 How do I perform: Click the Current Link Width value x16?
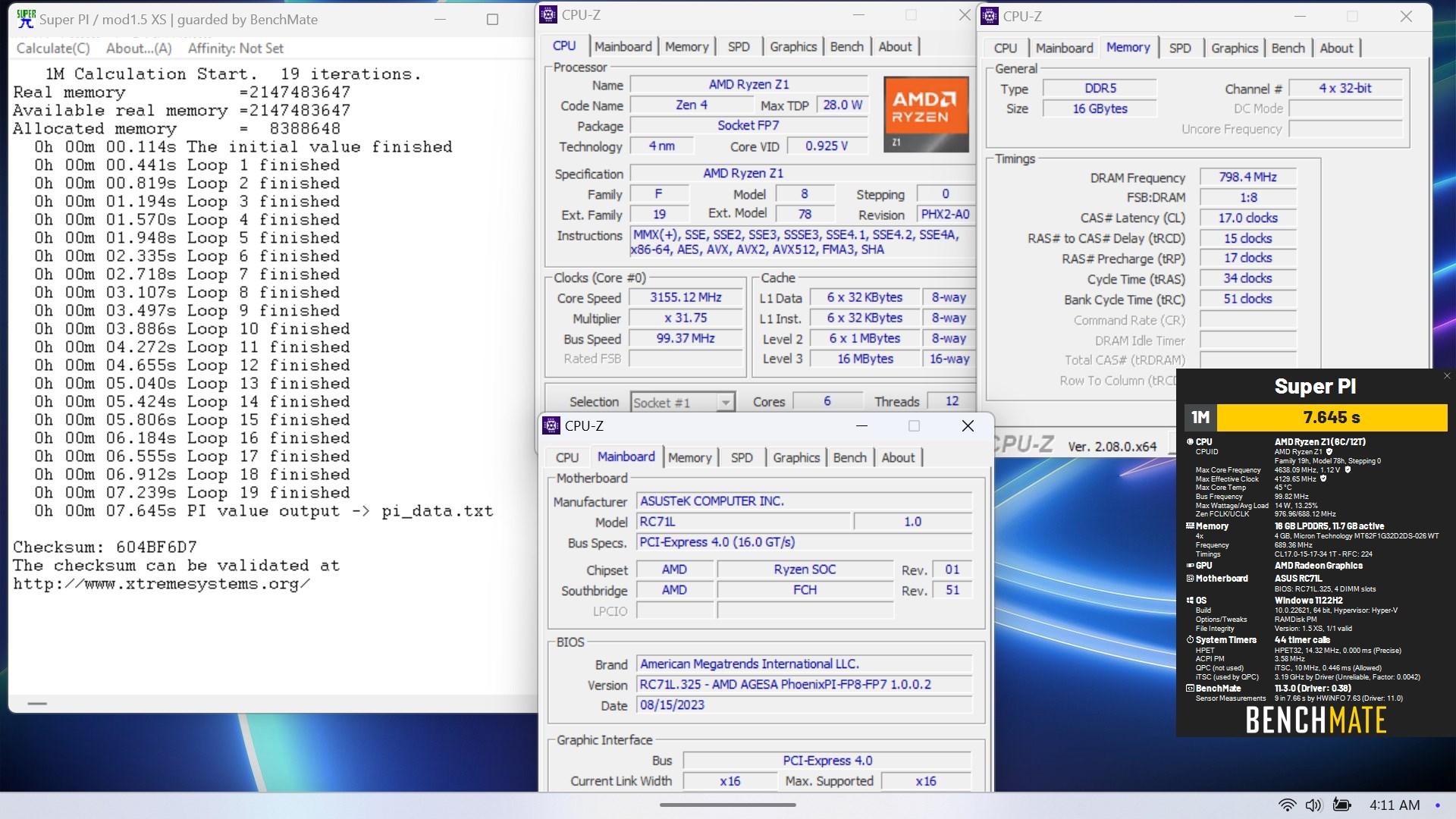(x=730, y=781)
